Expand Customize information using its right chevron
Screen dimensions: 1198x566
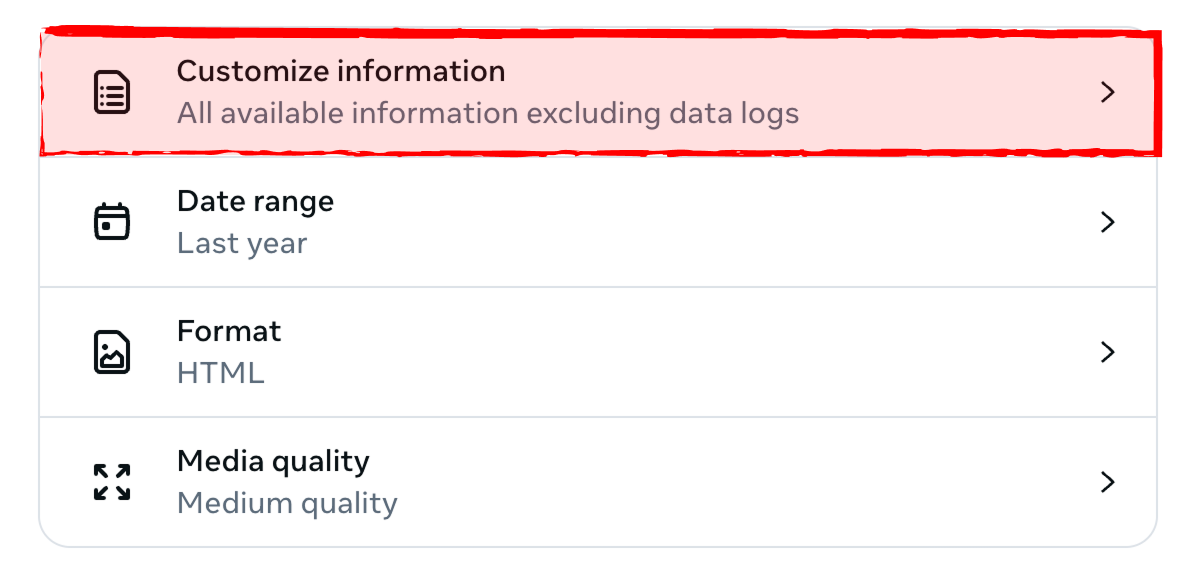tap(1107, 92)
